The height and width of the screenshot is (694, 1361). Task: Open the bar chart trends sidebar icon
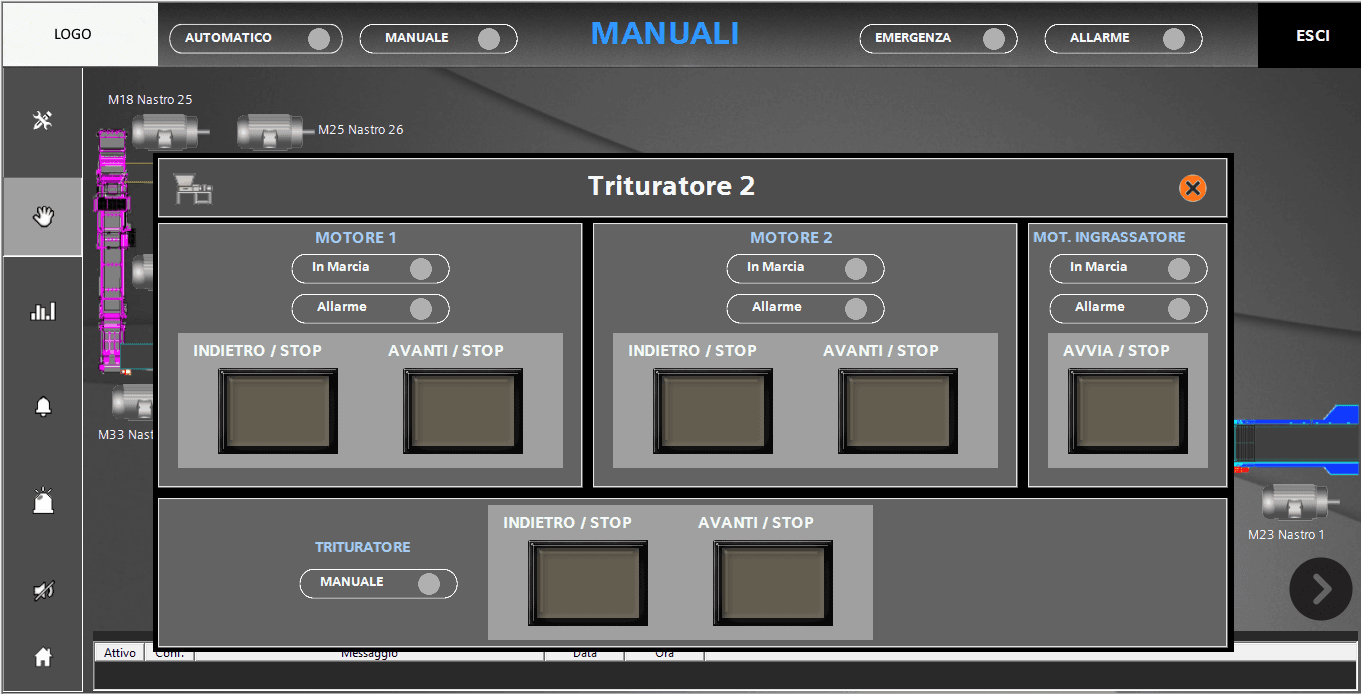42,311
